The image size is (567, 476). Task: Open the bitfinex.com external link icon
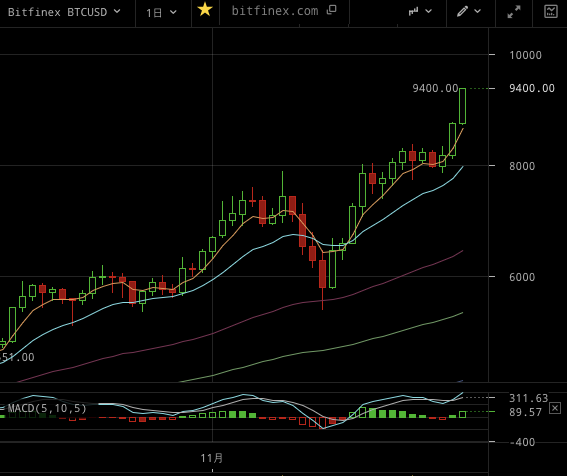[332, 10]
